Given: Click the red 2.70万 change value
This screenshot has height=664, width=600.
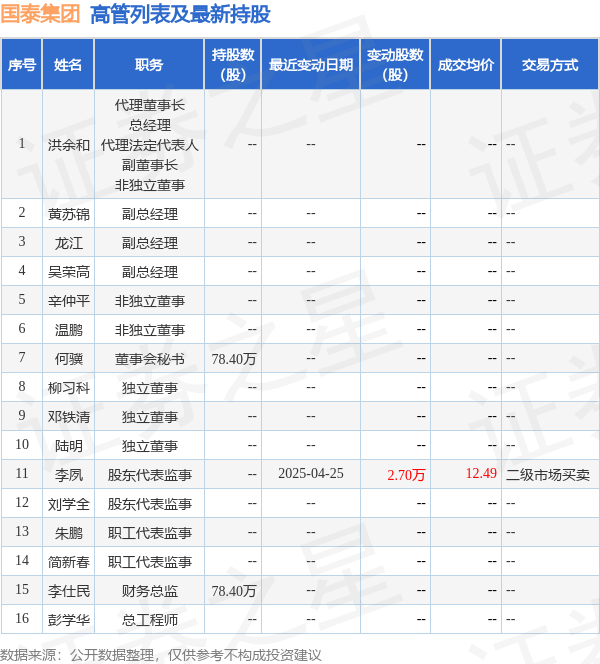Looking at the screenshot, I should click(406, 475).
